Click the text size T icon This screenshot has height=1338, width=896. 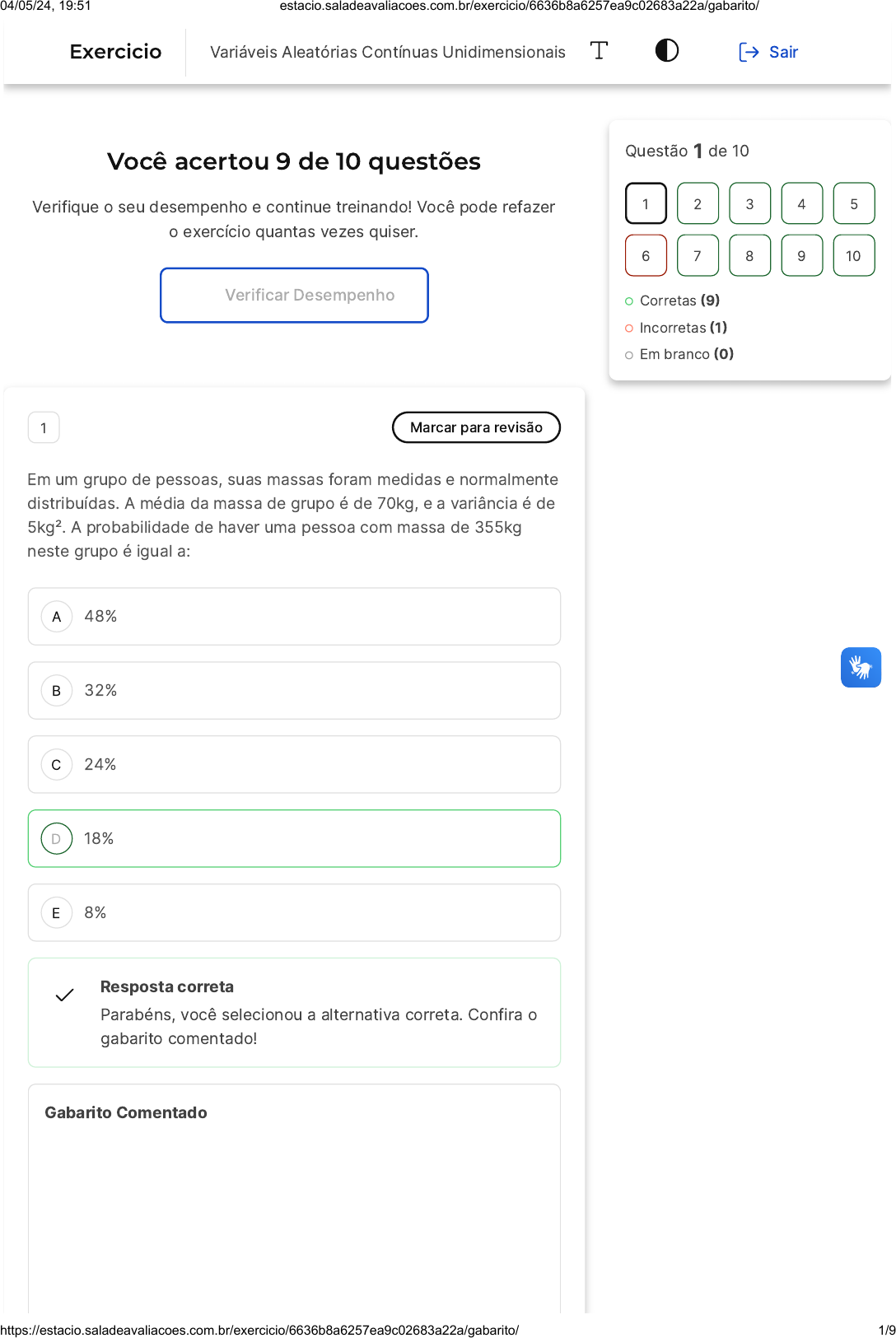pos(599,51)
